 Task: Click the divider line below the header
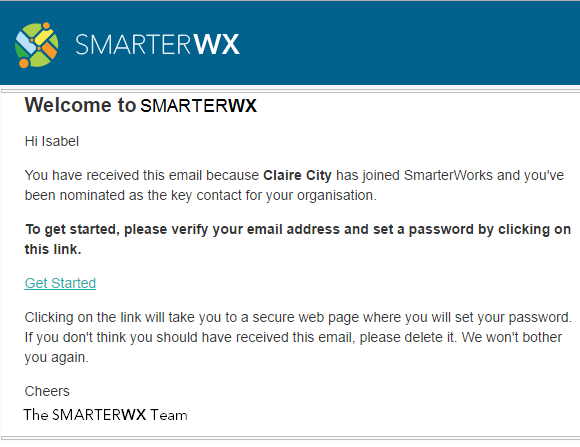pyautogui.click(x=290, y=91)
